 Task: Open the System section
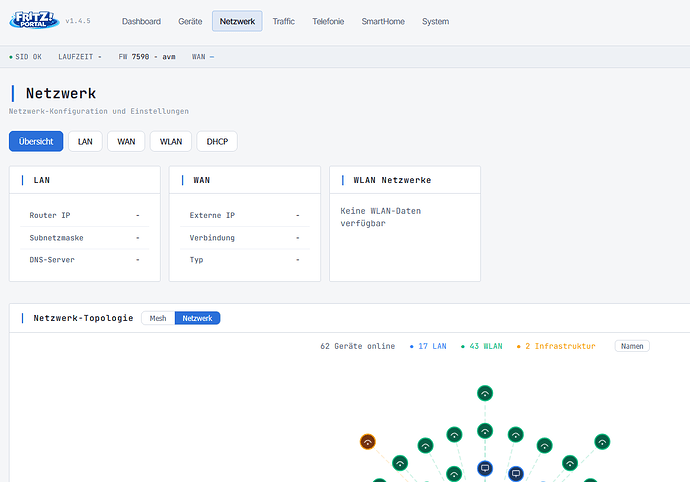pyautogui.click(x=436, y=21)
